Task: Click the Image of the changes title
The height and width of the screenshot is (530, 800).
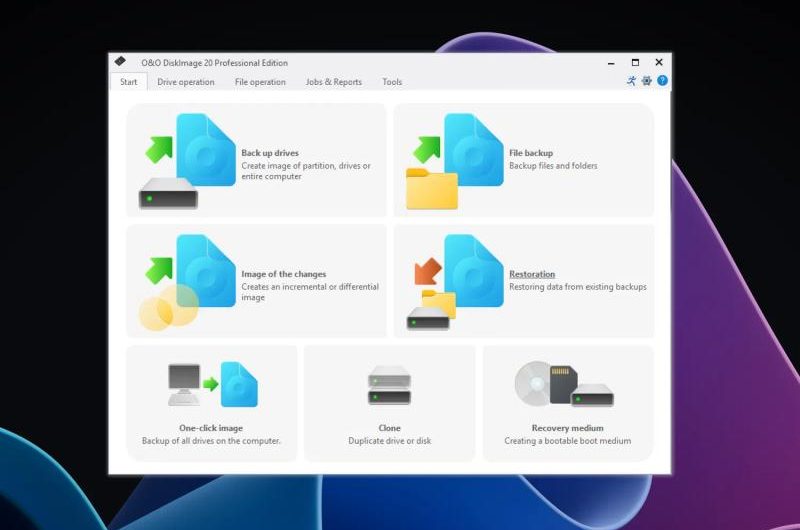Action: tap(284, 274)
